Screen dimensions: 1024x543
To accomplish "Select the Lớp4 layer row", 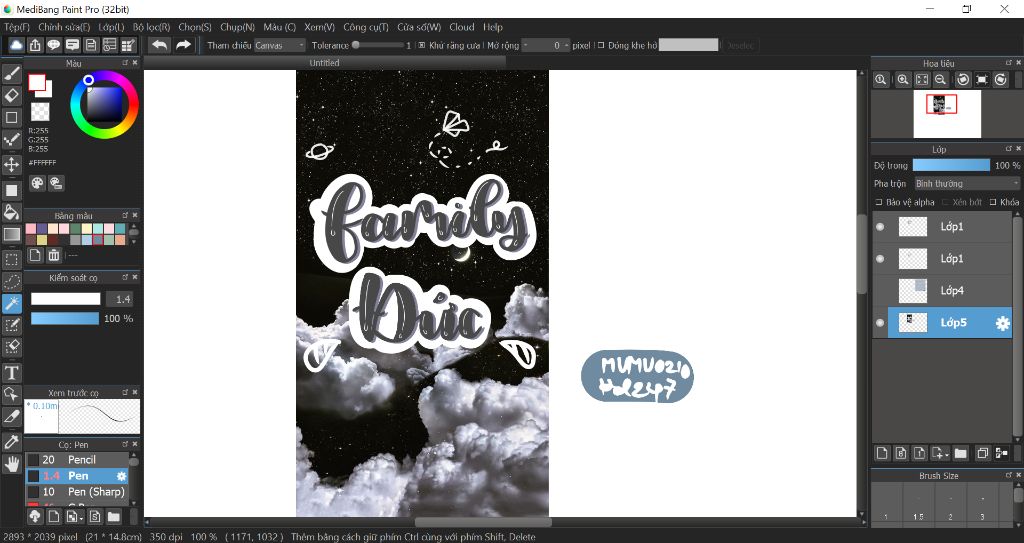I will tap(942, 291).
